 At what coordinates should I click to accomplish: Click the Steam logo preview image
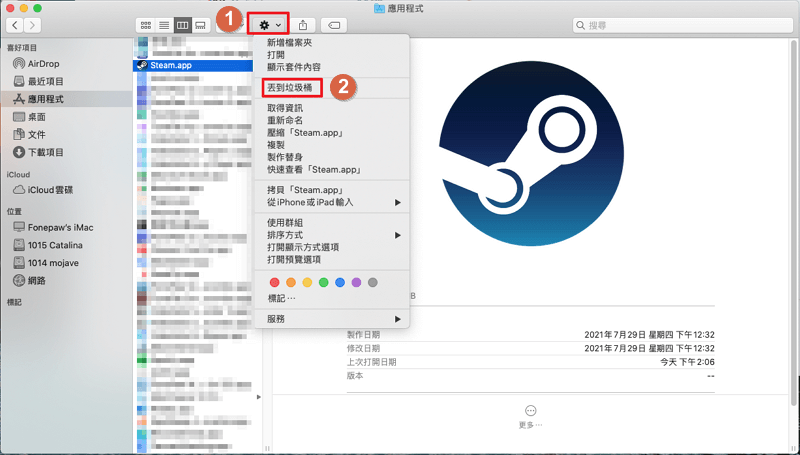(531, 154)
